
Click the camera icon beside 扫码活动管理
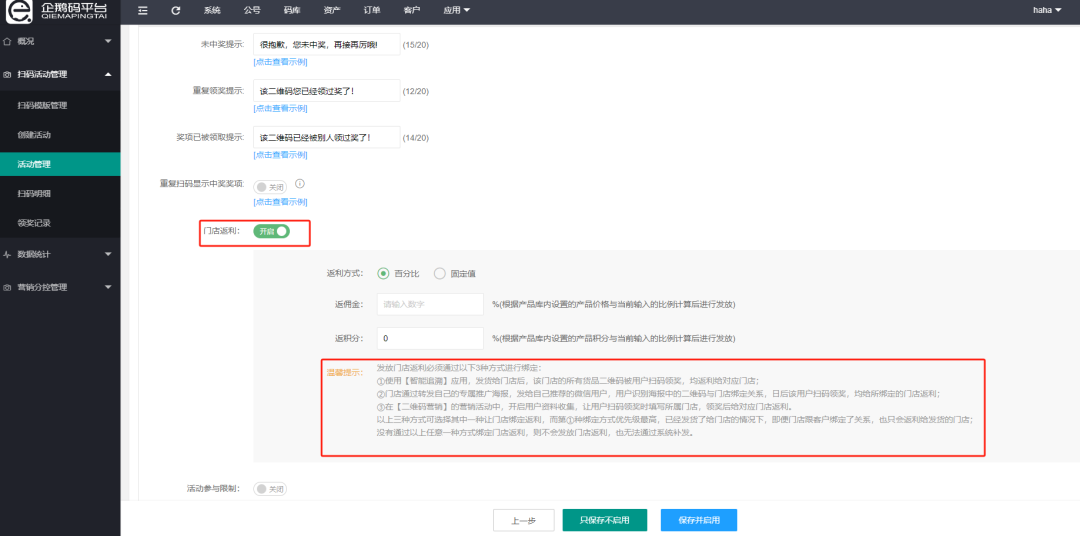pyautogui.click(x=8, y=74)
